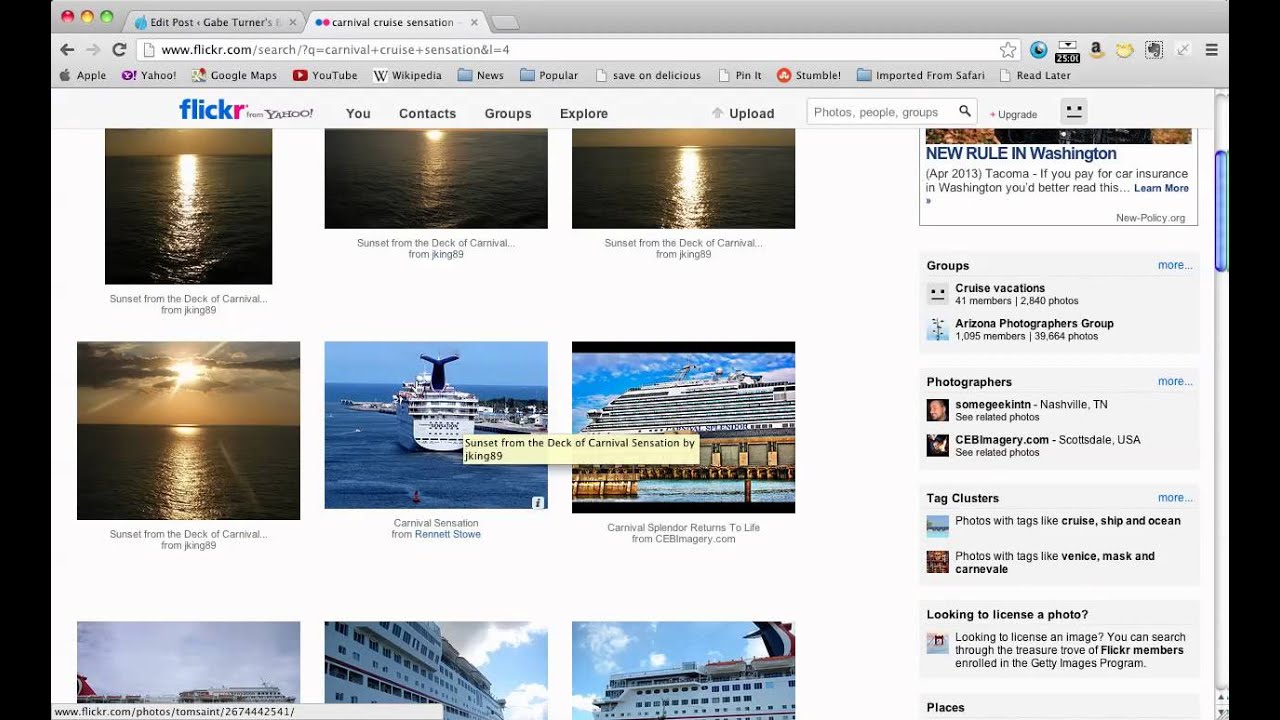Click the diagonal arrows extension icon
Viewport: 1280px width, 720px height.
pos(1183,49)
